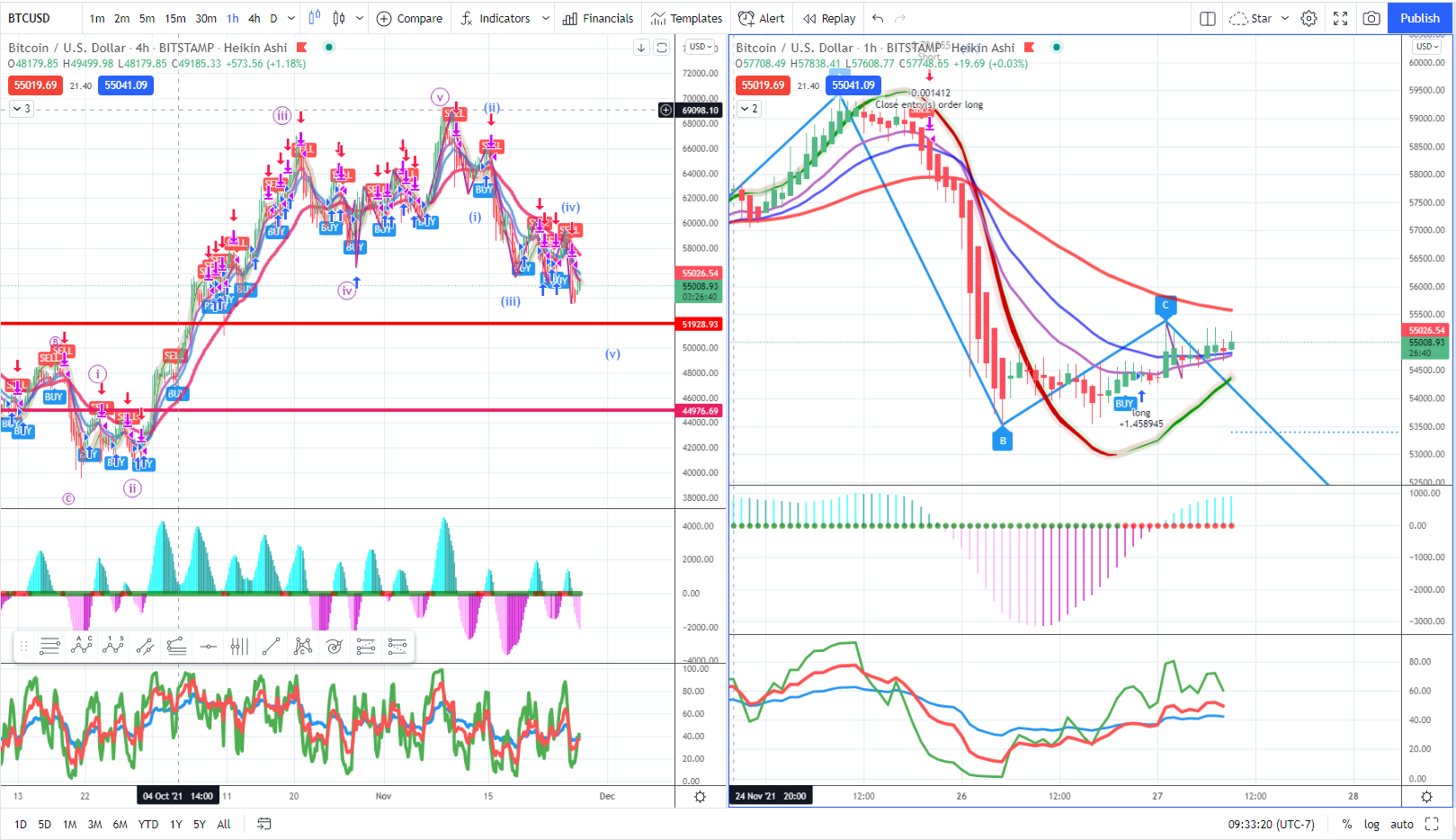
Task: Set date range to 5D
Action: tap(44, 824)
